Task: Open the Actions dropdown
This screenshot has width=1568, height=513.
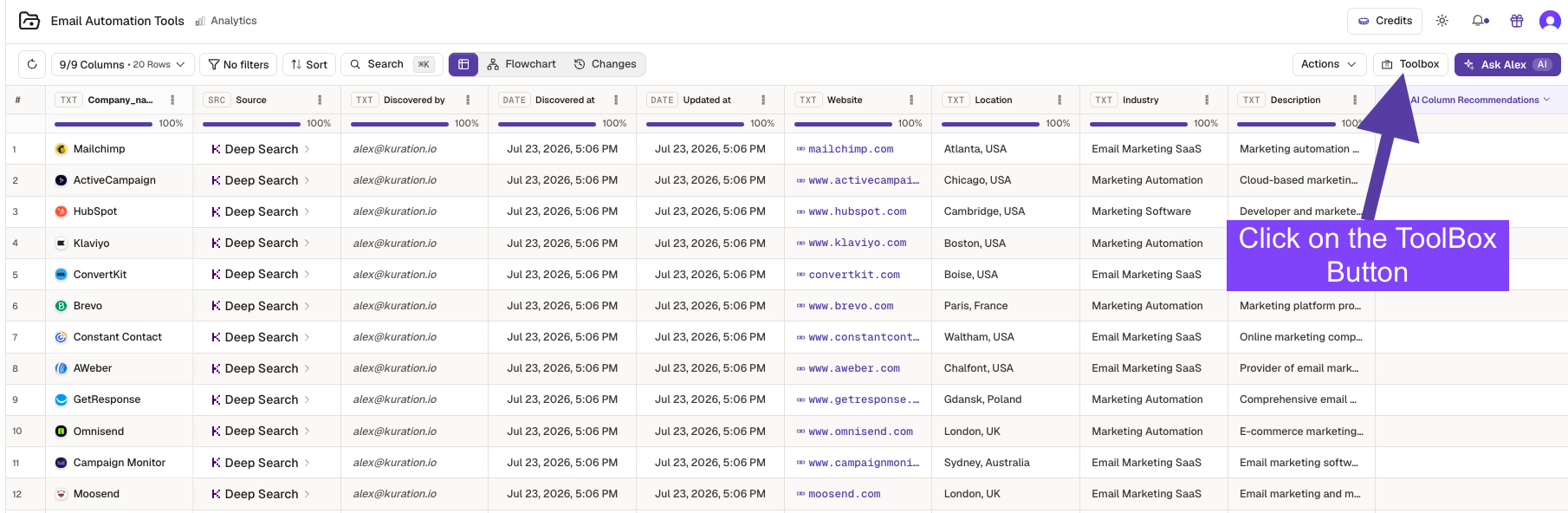Action: (1329, 64)
